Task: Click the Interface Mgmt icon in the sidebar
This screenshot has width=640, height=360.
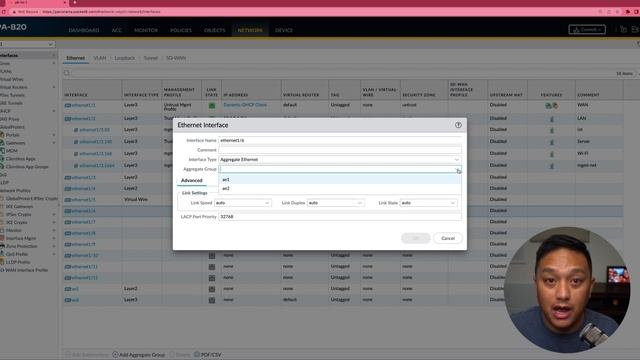Action: point(2,238)
